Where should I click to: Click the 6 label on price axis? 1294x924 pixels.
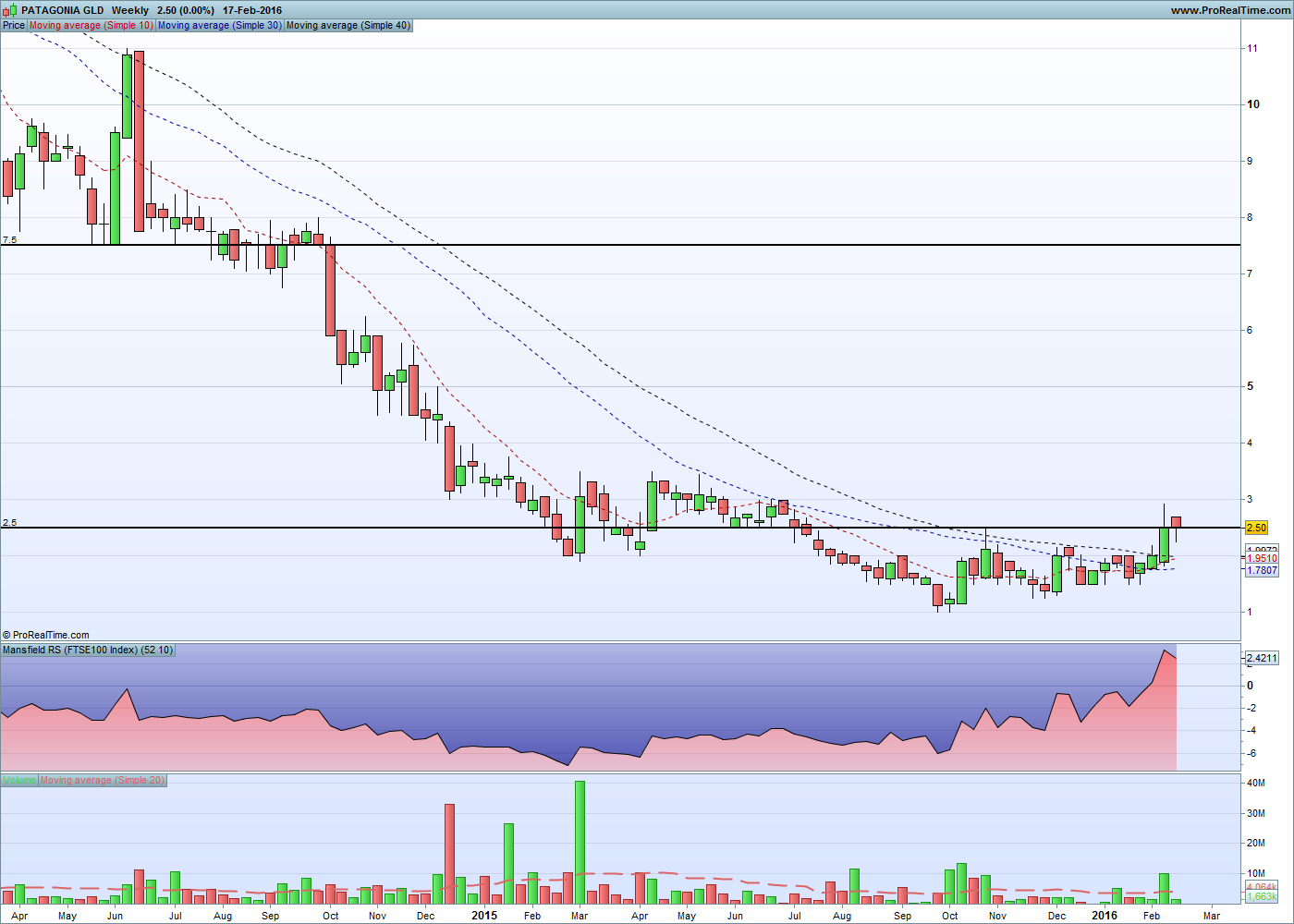tap(1251, 330)
